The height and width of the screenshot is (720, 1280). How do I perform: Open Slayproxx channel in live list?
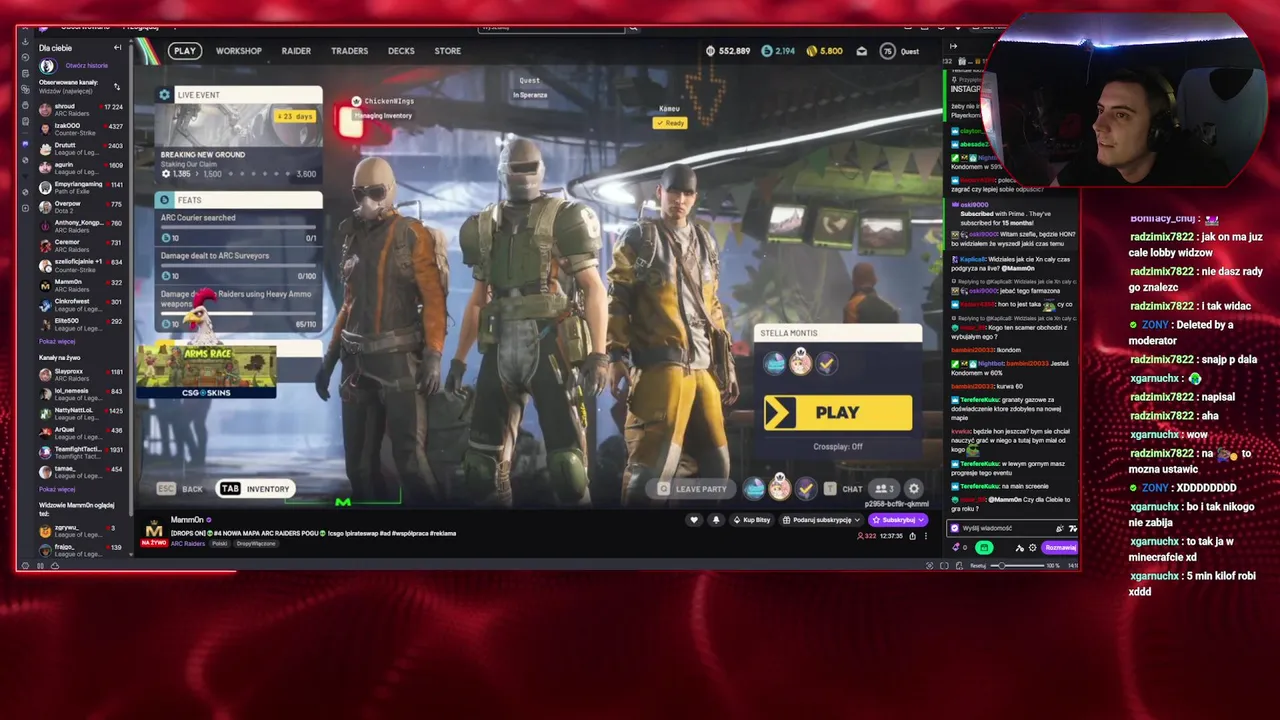tap(80, 374)
